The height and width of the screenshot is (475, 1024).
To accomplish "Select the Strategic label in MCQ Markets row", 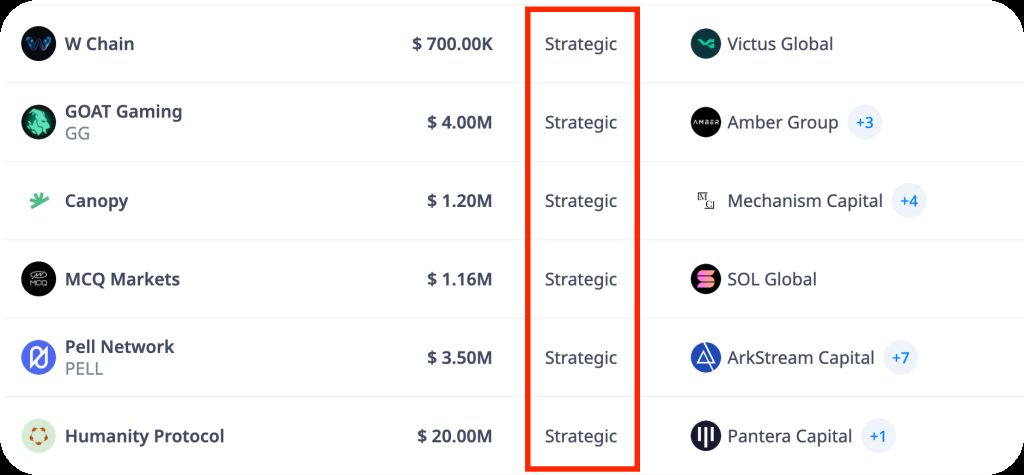I will 581,279.
